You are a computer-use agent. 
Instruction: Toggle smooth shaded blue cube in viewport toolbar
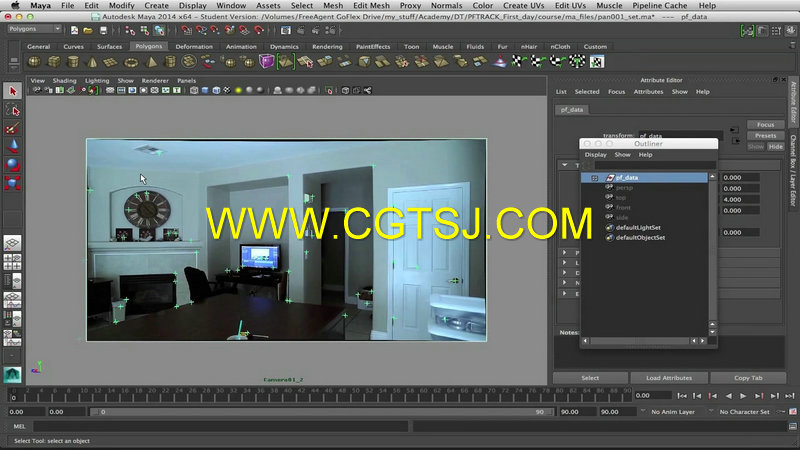[205, 90]
